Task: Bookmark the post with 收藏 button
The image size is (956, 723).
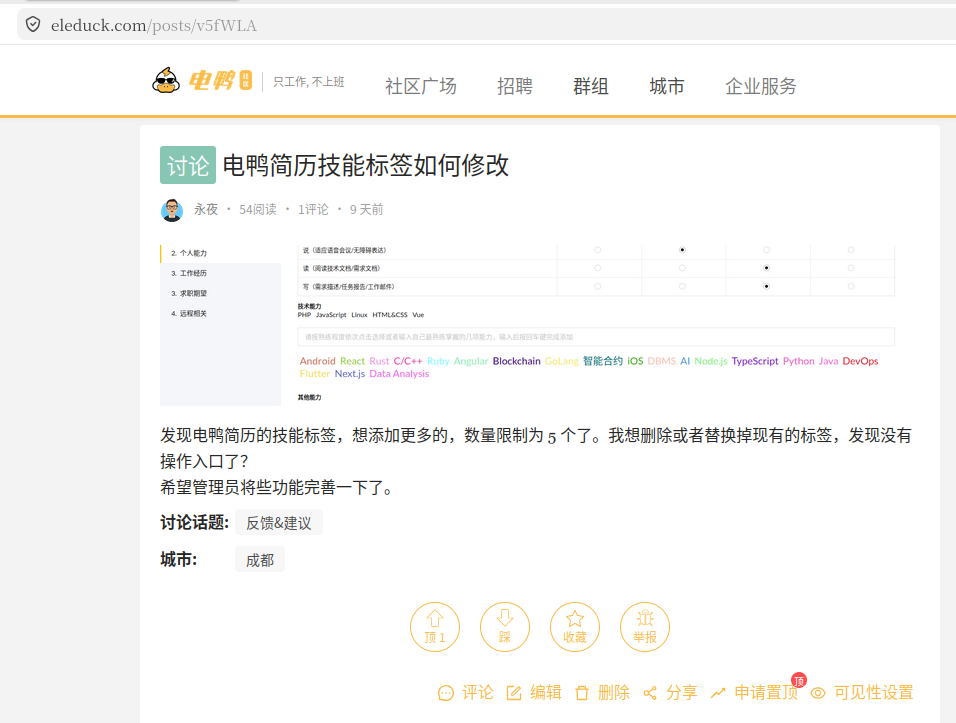Action: click(x=575, y=627)
